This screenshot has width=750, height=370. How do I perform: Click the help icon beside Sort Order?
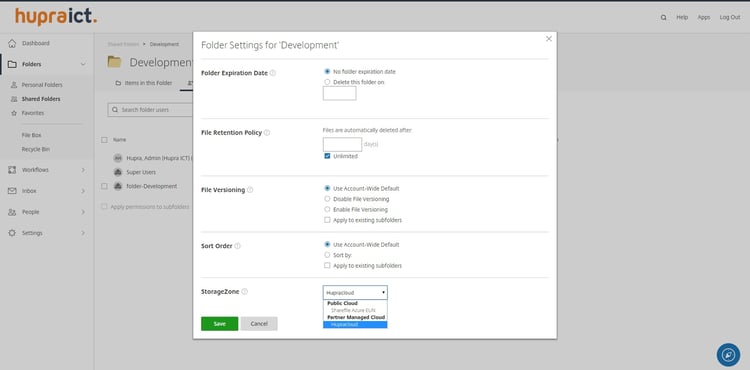(238, 246)
